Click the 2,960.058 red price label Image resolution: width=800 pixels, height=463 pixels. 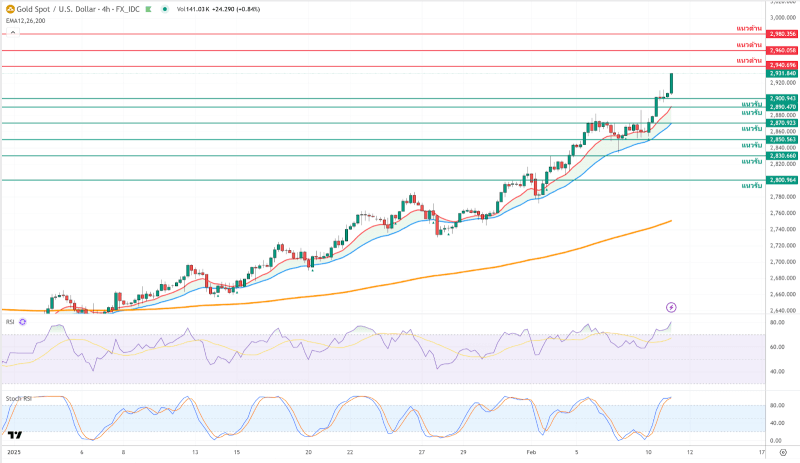pyautogui.click(x=782, y=50)
